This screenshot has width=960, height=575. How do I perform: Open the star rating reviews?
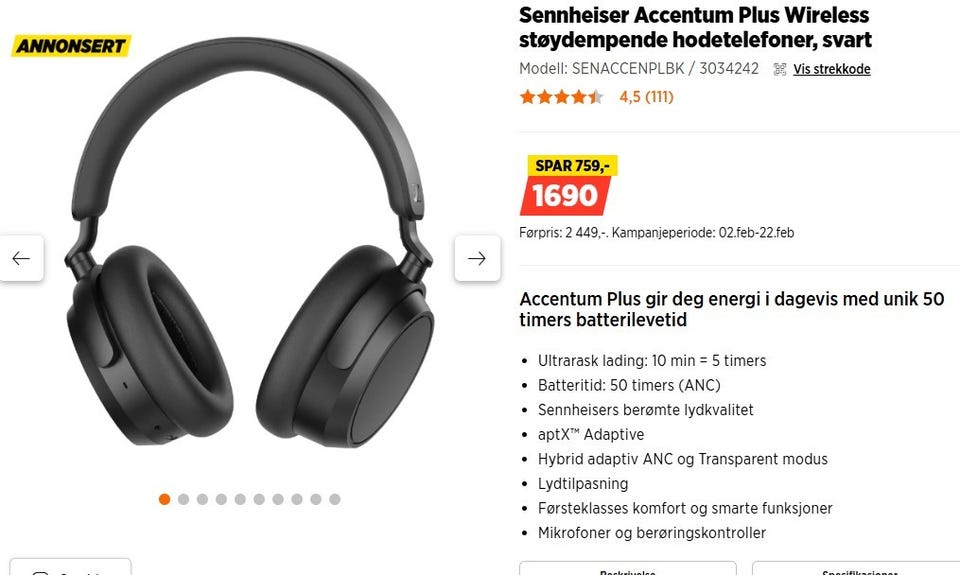[x=561, y=97]
